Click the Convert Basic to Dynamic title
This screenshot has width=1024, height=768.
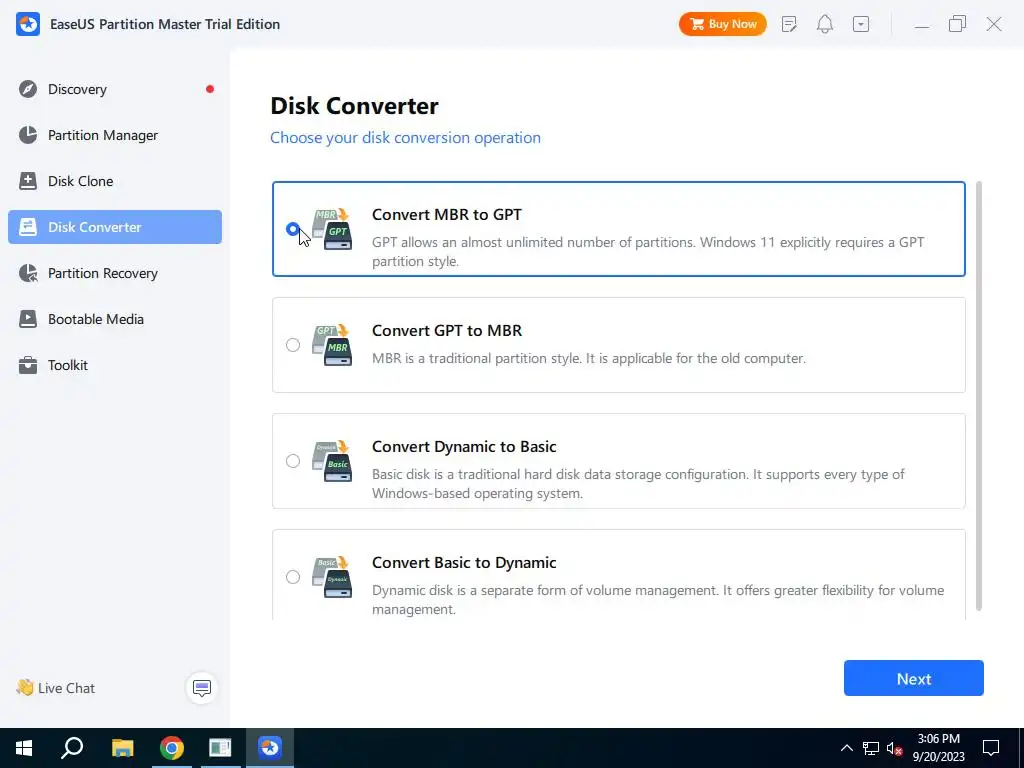pos(464,562)
